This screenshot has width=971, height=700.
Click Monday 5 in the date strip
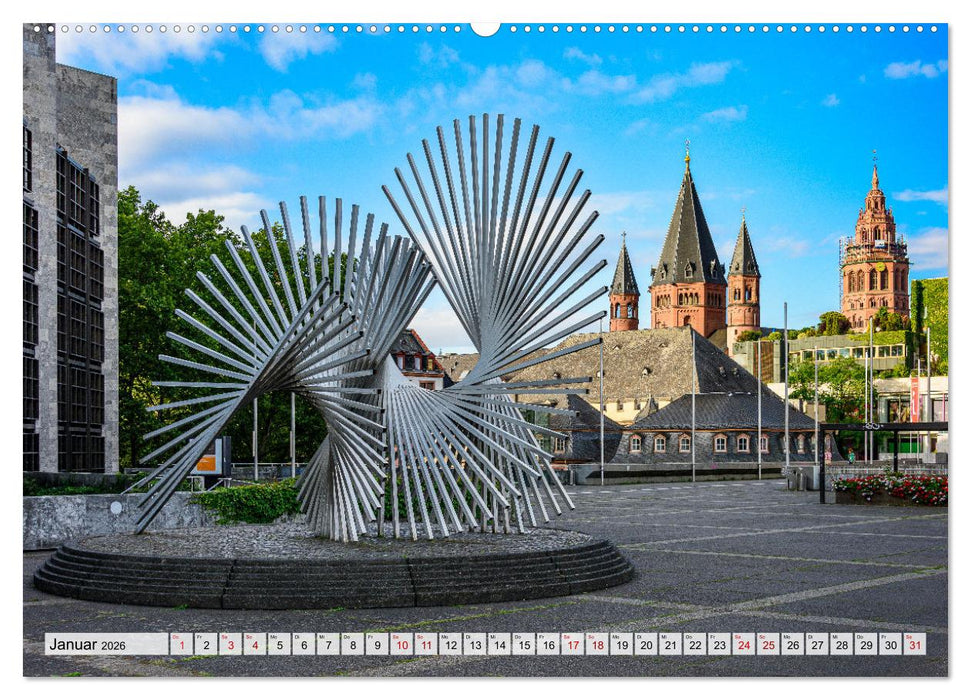[281, 646]
